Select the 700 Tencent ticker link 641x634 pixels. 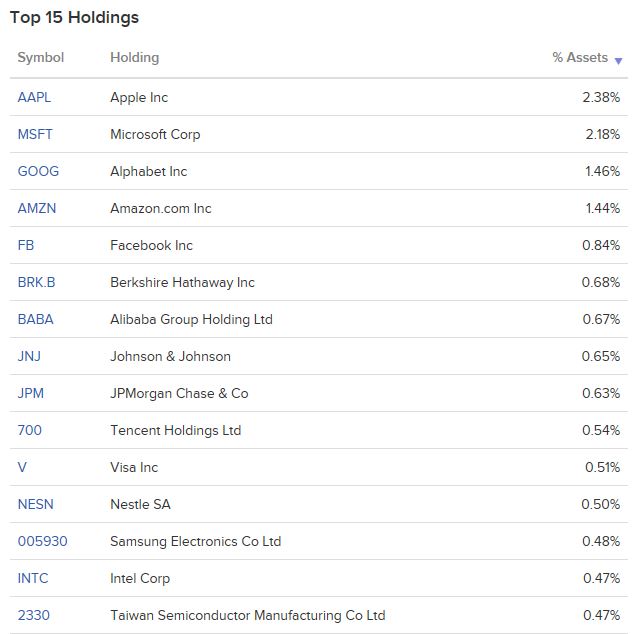[x=30, y=430]
